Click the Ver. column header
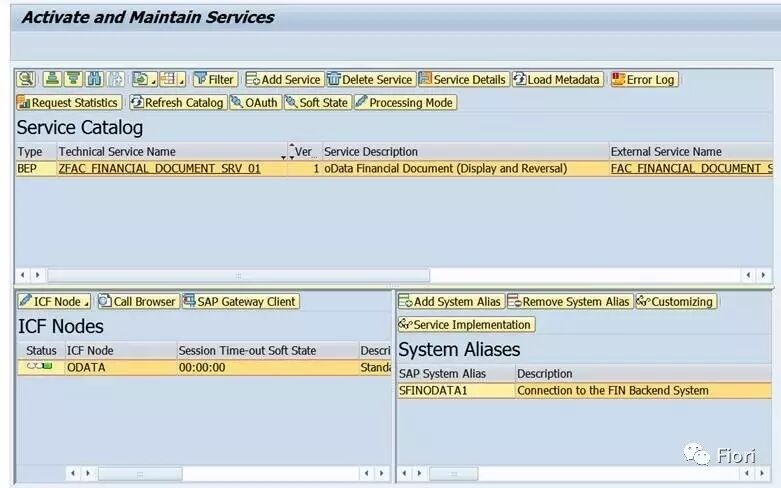781x488 pixels. (x=304, y=151)
